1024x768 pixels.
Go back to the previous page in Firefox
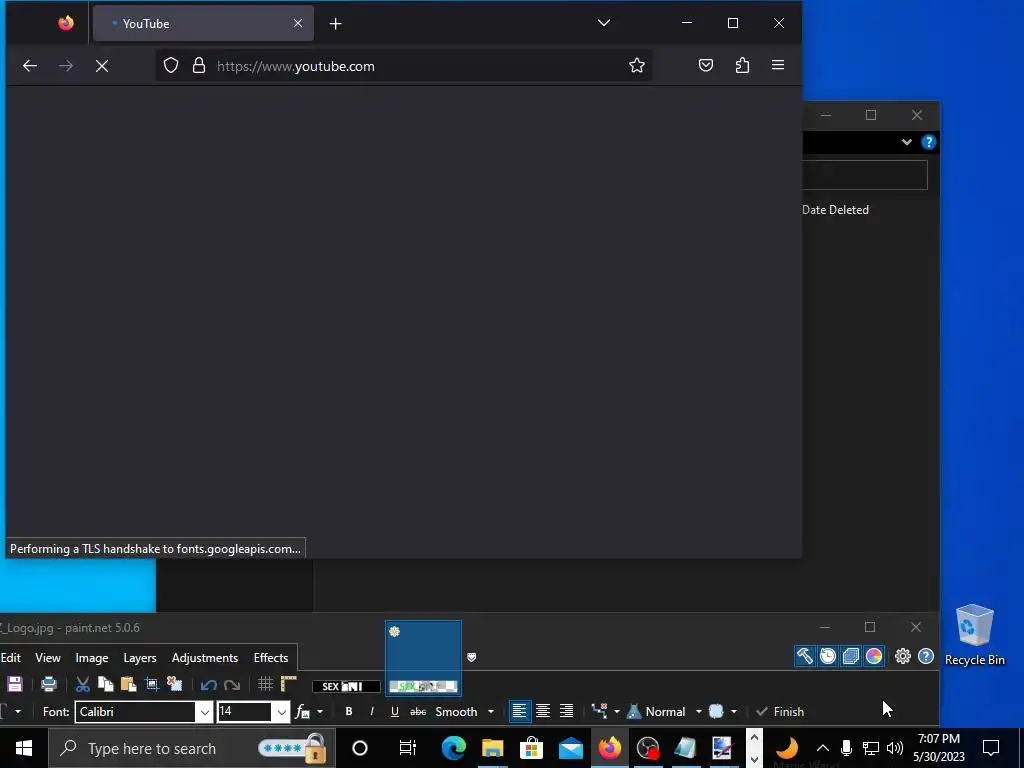click(x=30, y=66)
